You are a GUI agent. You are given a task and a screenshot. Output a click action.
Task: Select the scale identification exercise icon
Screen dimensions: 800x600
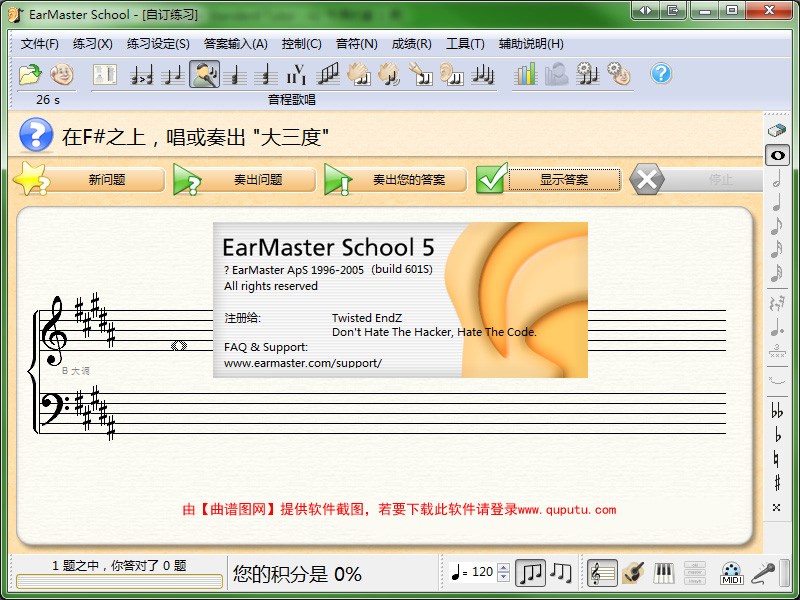point(328,74)
